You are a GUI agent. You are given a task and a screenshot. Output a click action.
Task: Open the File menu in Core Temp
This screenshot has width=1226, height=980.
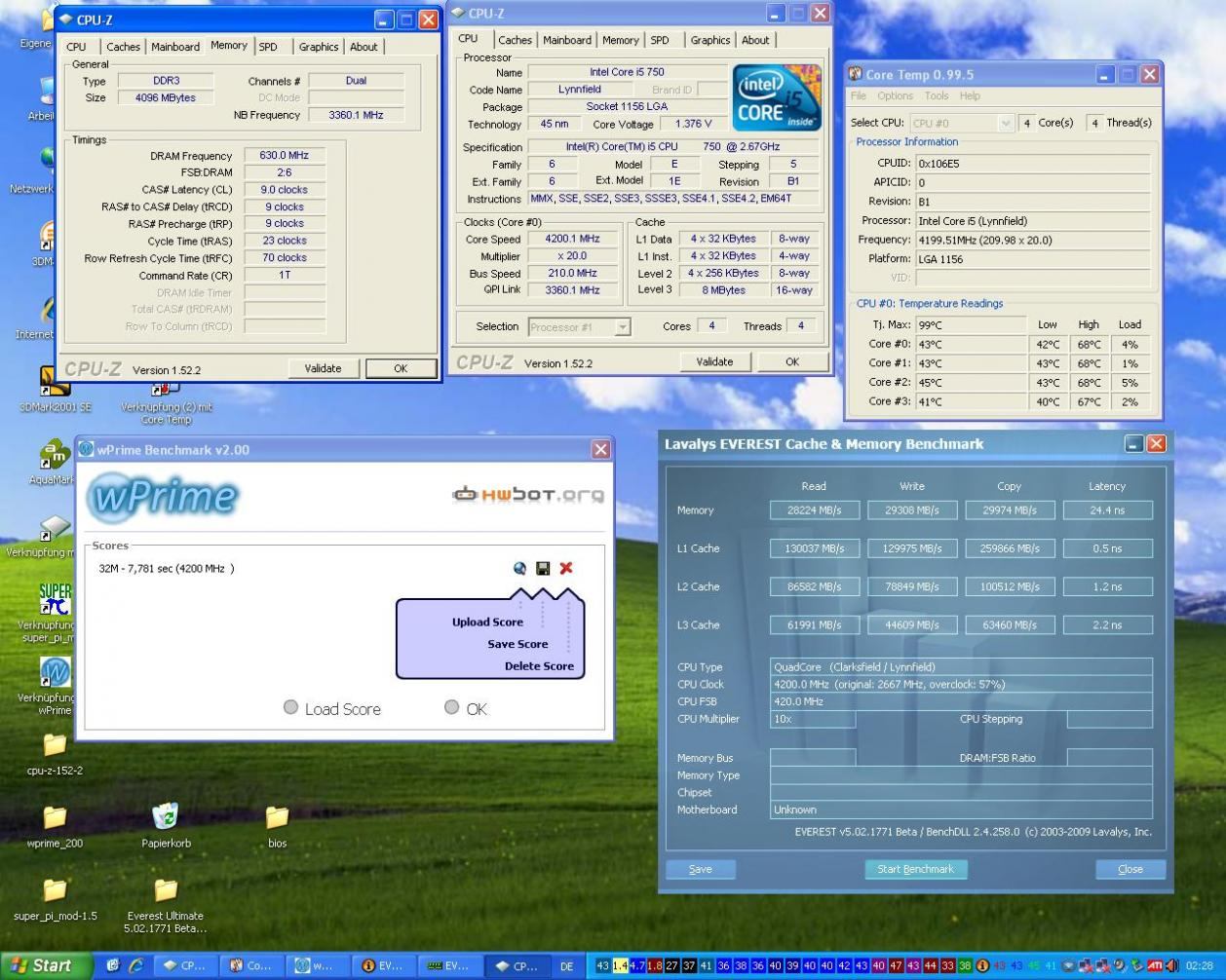(x=859, y=95)
